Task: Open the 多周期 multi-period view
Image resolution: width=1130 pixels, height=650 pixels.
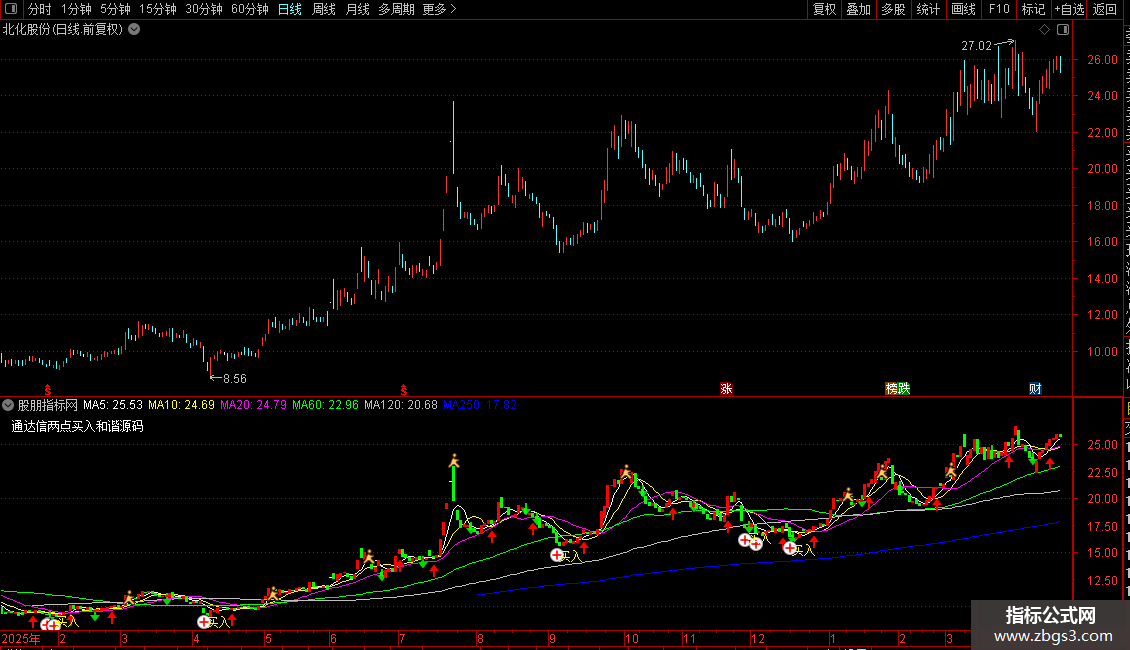Action: pyautogui.click(x=396, y=9)
